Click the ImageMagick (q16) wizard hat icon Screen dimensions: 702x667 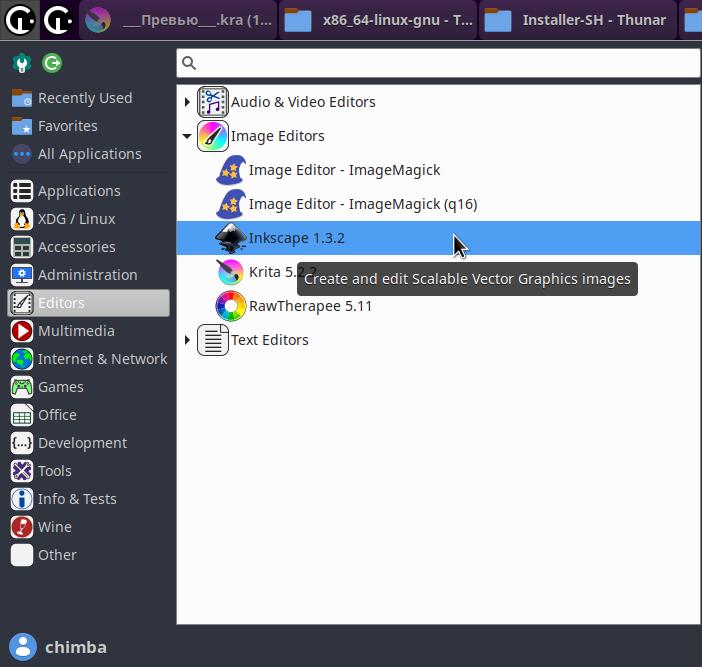[x=231, y=204]
